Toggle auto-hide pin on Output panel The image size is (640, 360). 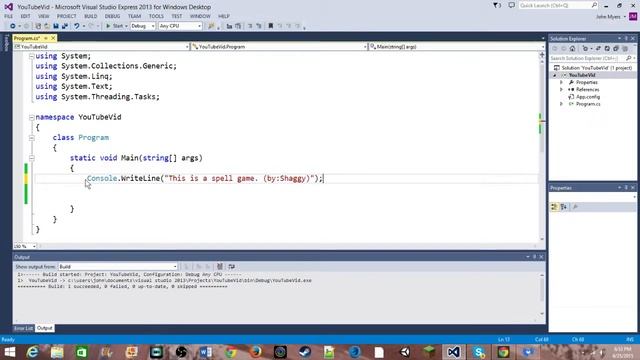(534, 257)
